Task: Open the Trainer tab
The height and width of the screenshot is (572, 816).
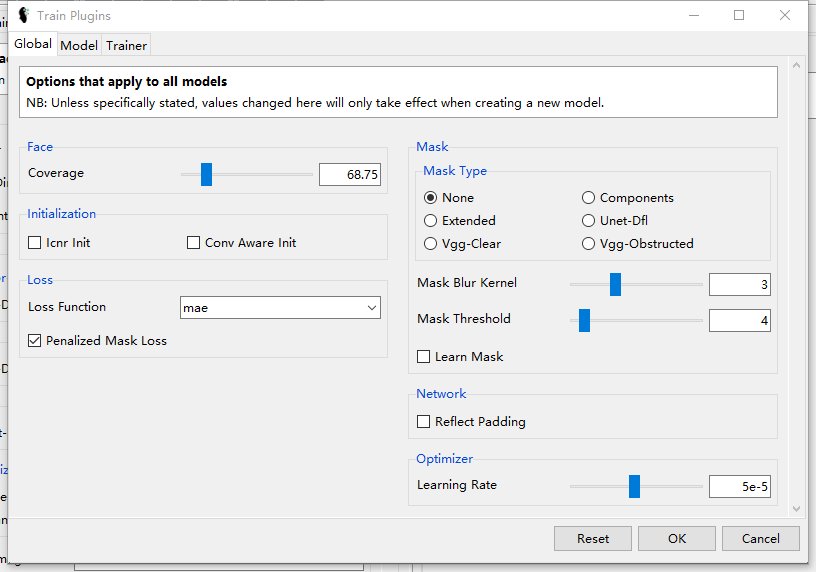Action: (127, 46)
